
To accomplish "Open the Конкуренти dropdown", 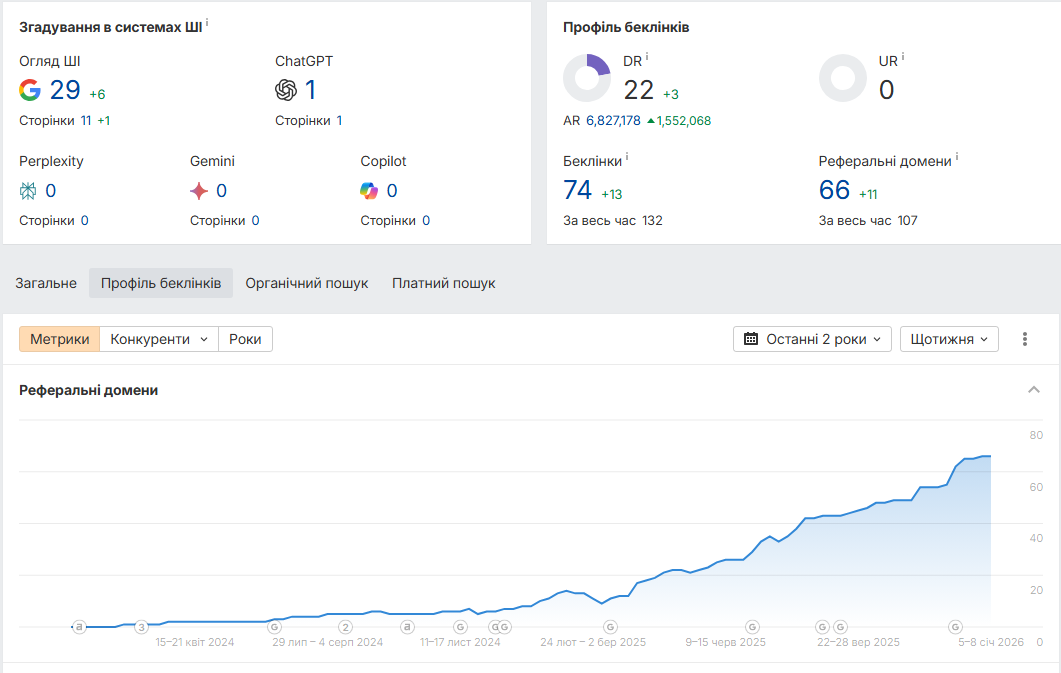I will click(x=159, y=339).
